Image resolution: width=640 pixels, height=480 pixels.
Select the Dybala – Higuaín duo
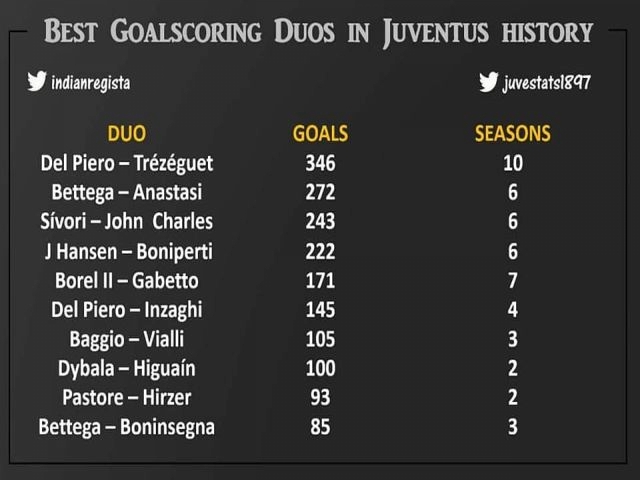click(x=127, y=369)
